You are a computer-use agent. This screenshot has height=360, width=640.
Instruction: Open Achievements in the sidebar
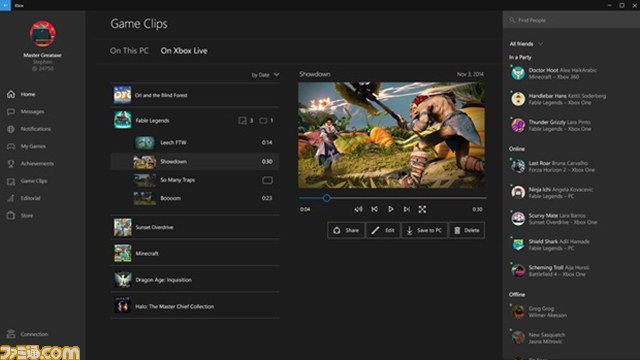tap(30, 164)
